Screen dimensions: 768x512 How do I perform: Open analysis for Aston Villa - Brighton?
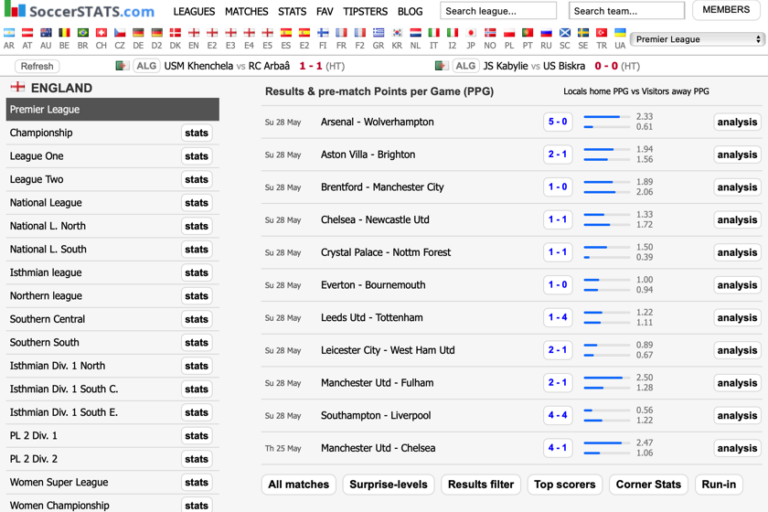pos(737,155)
